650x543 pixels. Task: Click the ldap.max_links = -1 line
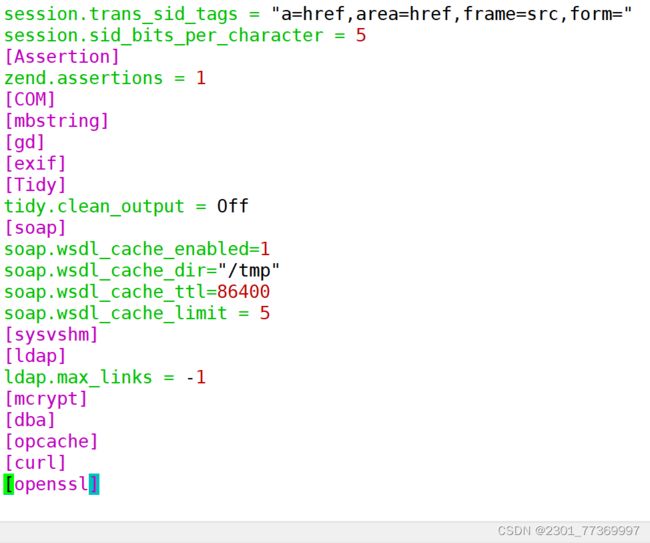click(x=105, y=378)
